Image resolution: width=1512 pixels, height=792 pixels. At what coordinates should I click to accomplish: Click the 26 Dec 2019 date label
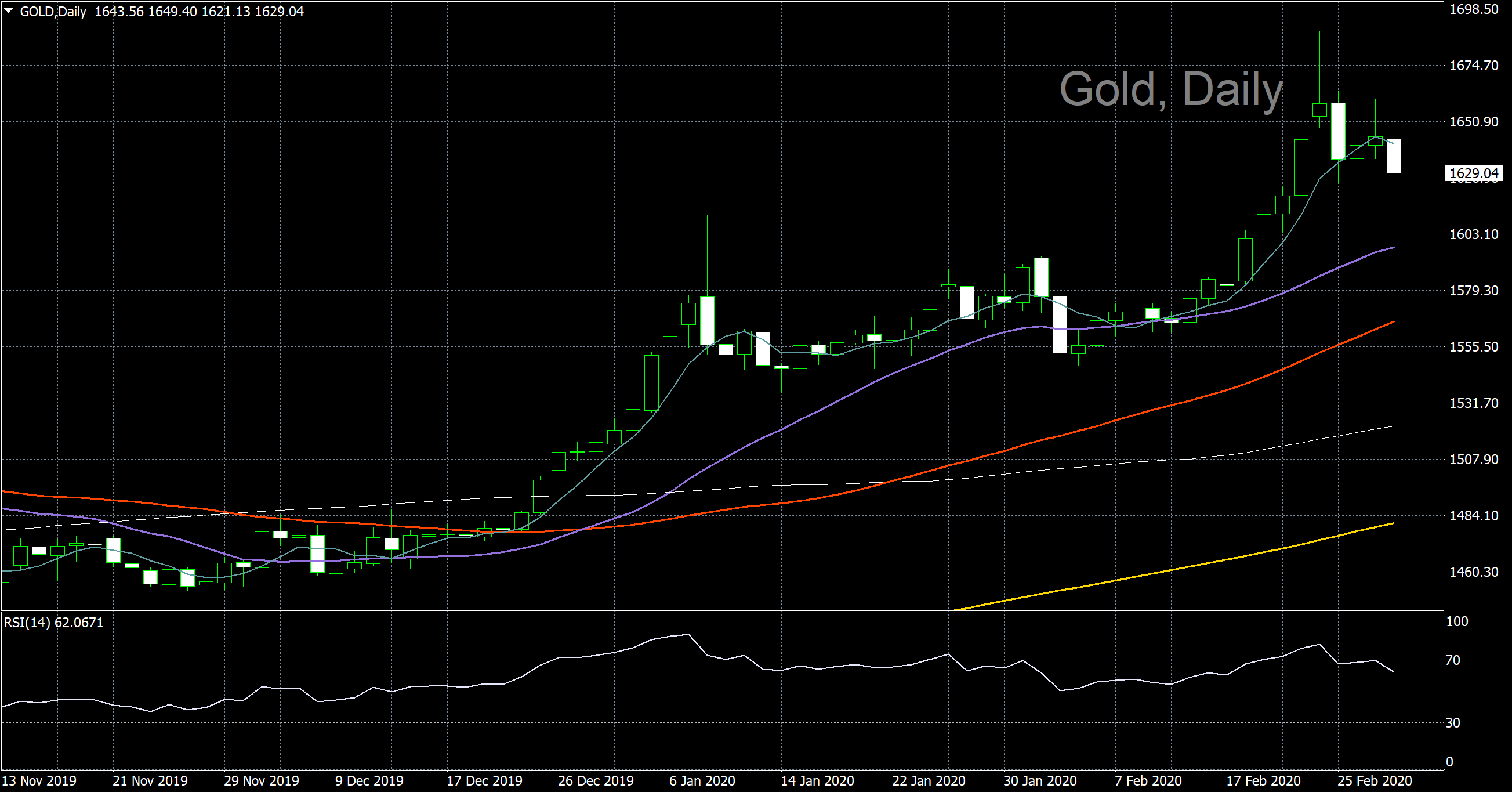pyautogui.click(x=596, y=781)
